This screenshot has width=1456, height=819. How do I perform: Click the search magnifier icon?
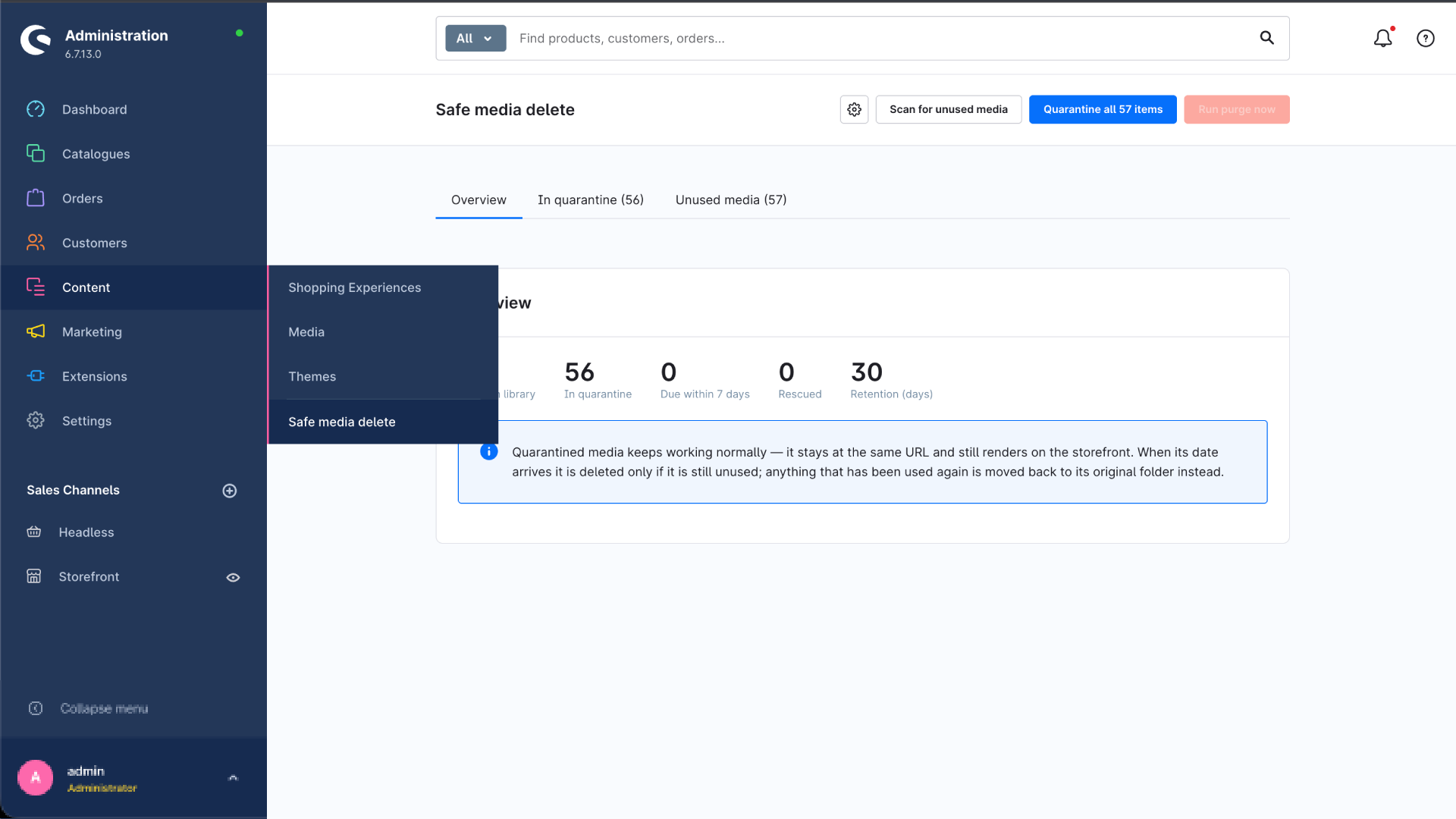point(1267,38)
